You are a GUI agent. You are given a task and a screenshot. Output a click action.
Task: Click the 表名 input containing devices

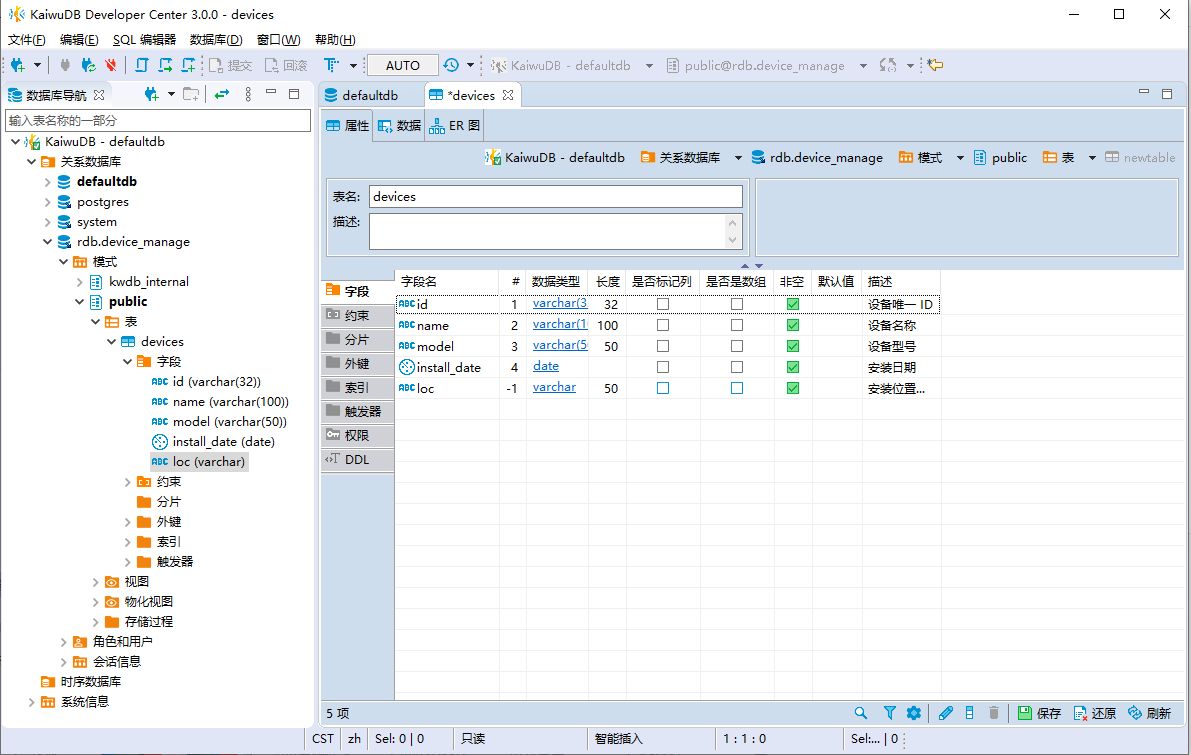556,197
